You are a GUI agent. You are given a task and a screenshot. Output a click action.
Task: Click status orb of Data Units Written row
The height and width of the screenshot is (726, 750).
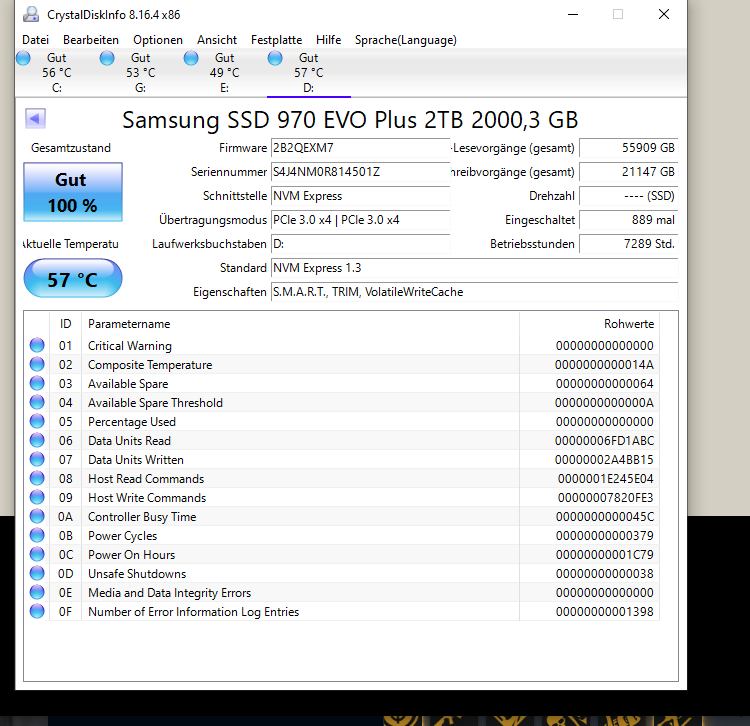click(37, 460)
